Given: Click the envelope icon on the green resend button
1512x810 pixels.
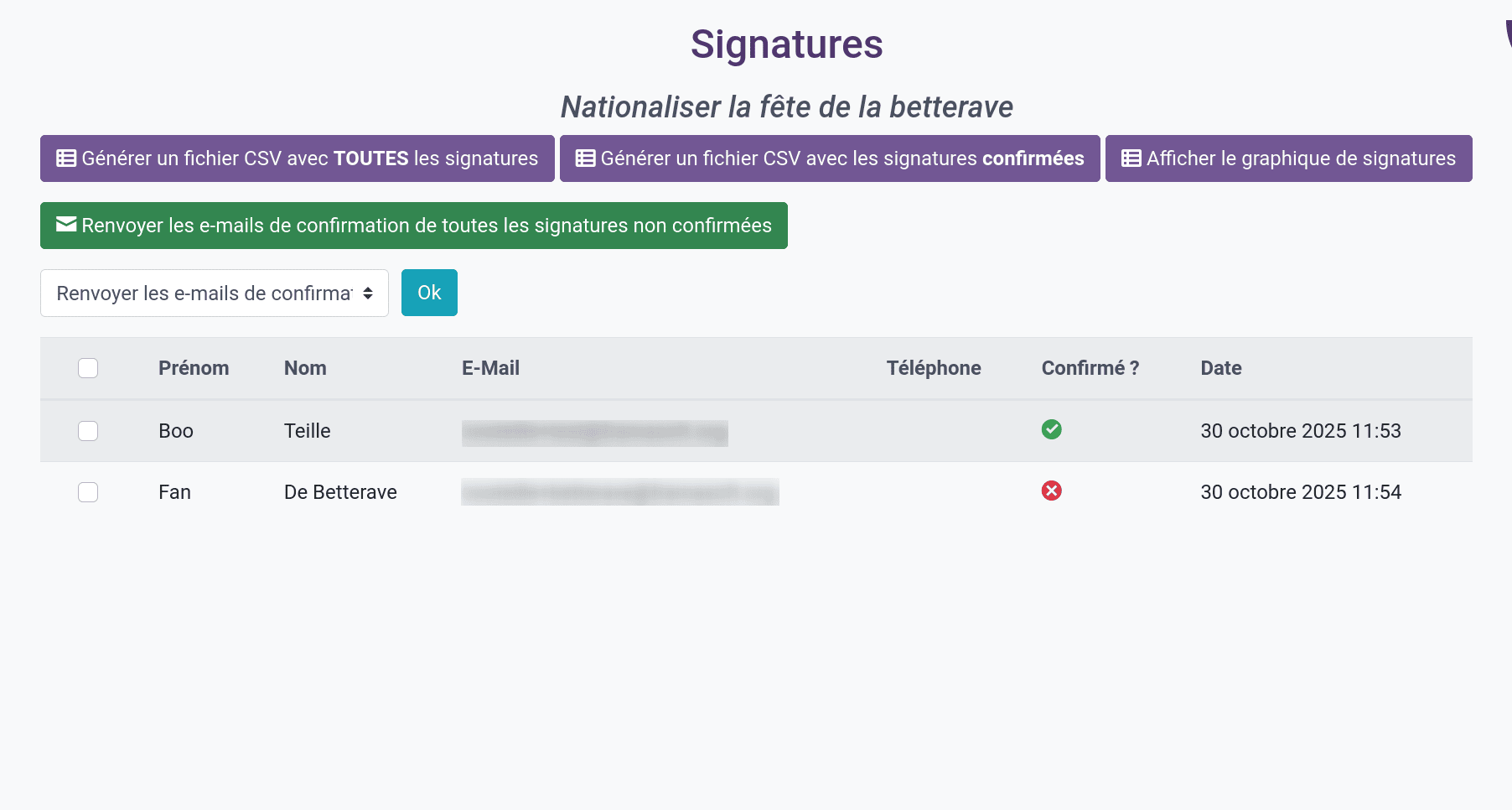Looking at the screenshot, I should 66,225.
